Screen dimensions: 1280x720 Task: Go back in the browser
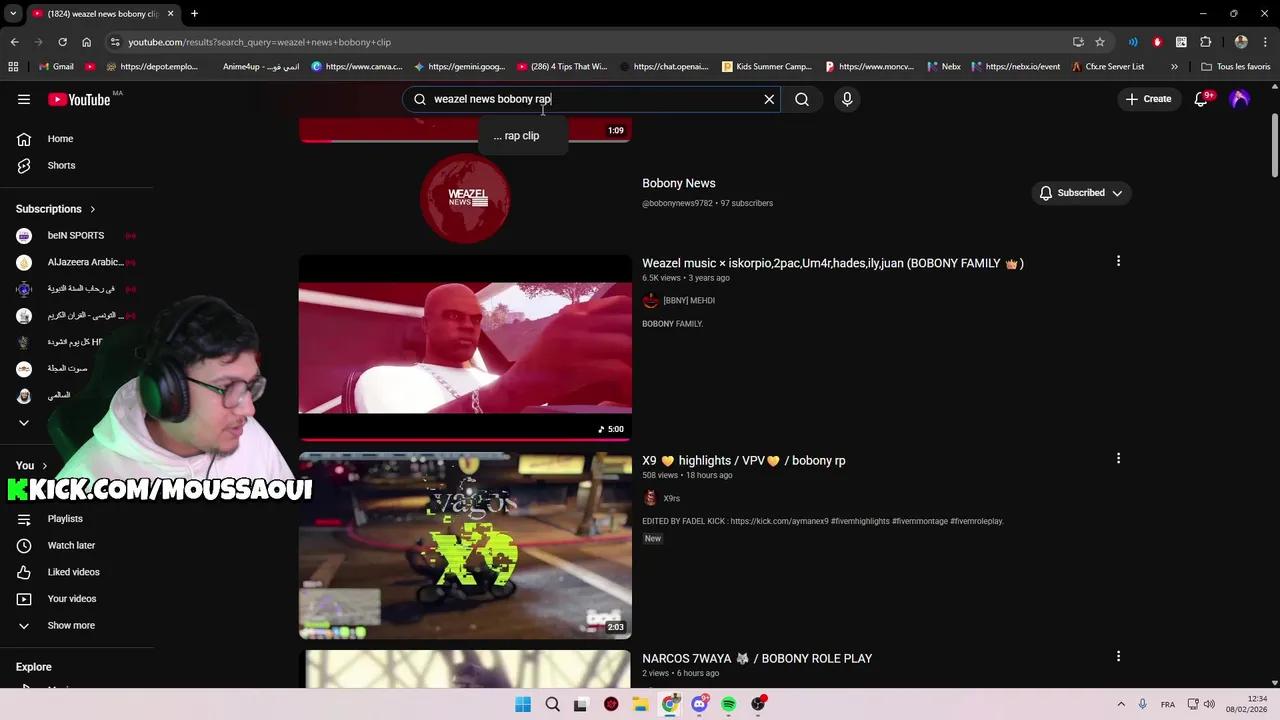pyautogui.click(x=14, y=42)
